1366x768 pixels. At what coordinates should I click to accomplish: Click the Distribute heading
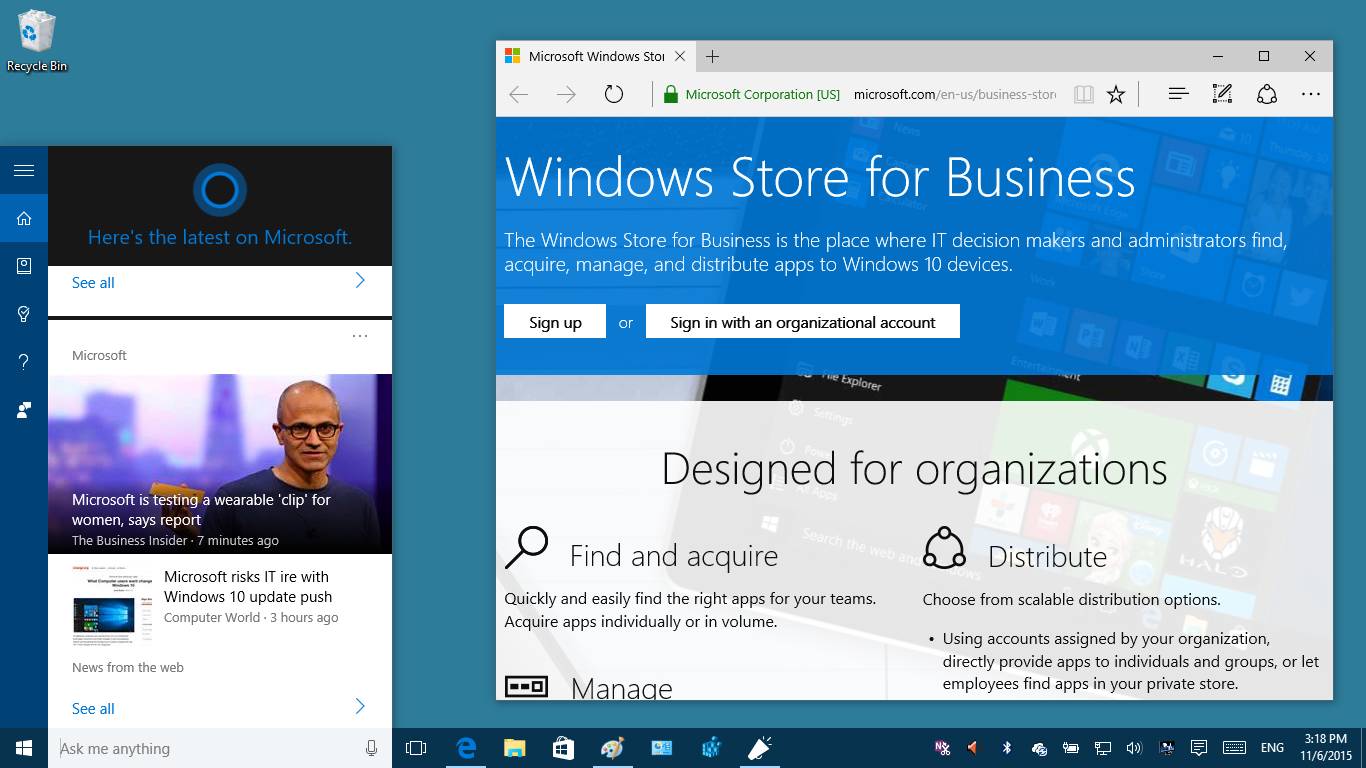1047,556
